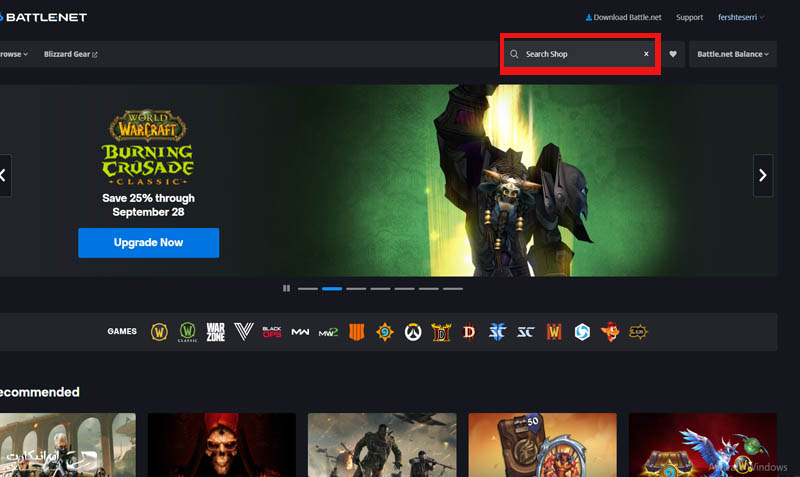800x477 pixels.
Task: Open World of Warcraft Classic icon
Action: [187, 332]
